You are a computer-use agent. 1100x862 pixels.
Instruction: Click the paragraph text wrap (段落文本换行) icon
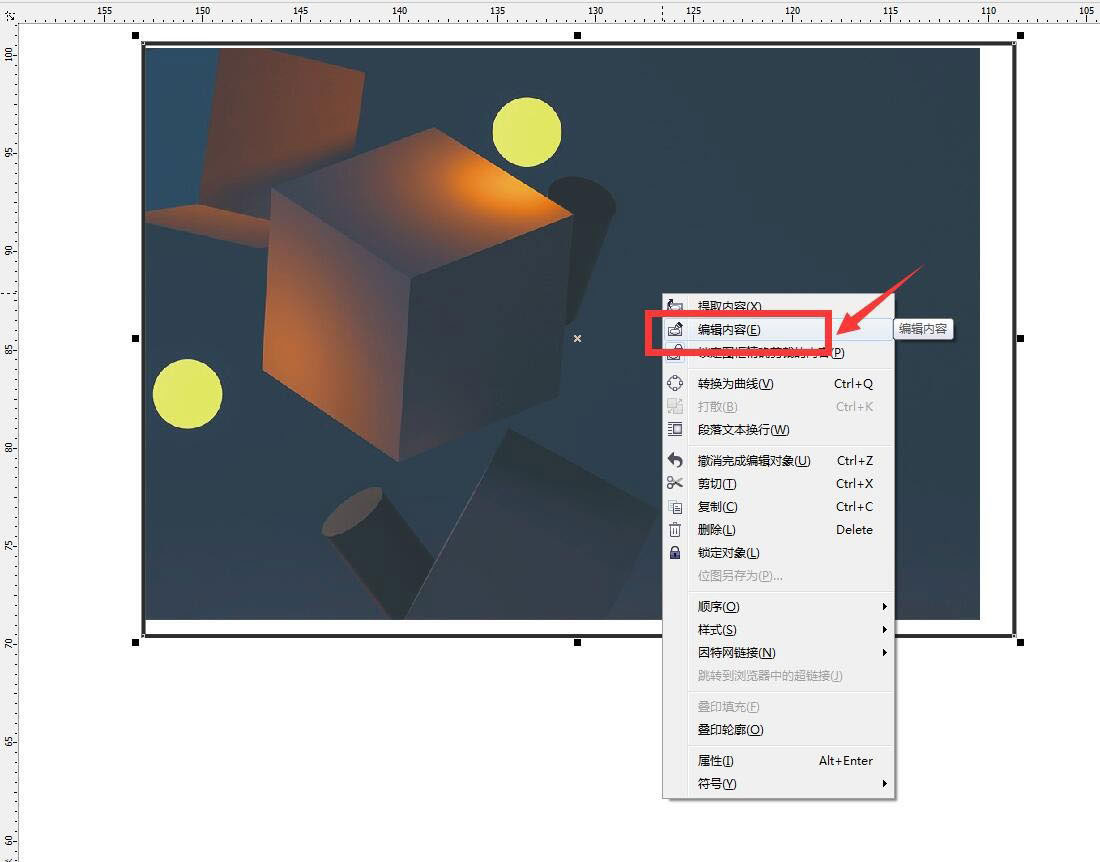[x=675, y=430]
